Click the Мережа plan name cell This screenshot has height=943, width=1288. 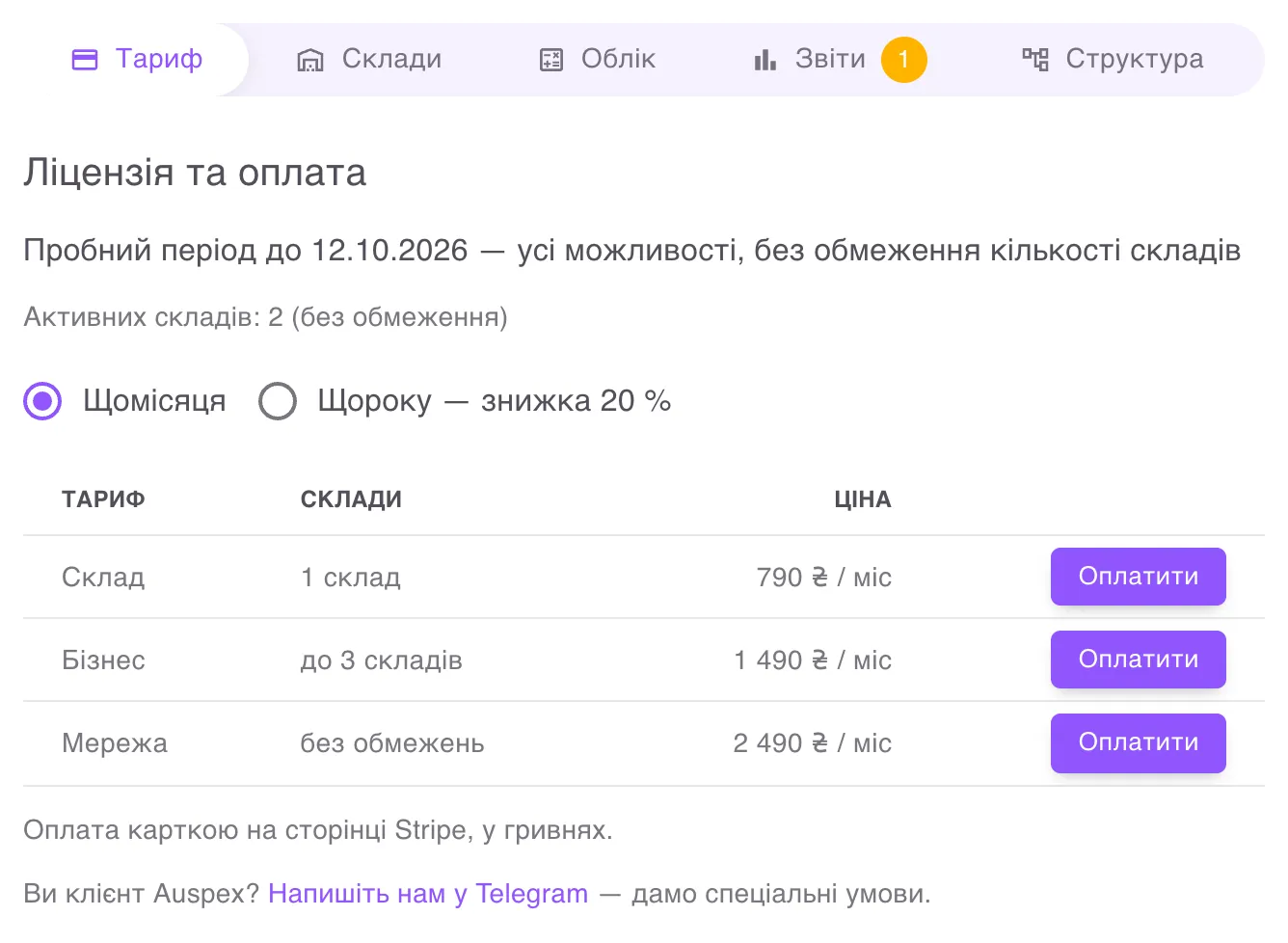point(115,743)
